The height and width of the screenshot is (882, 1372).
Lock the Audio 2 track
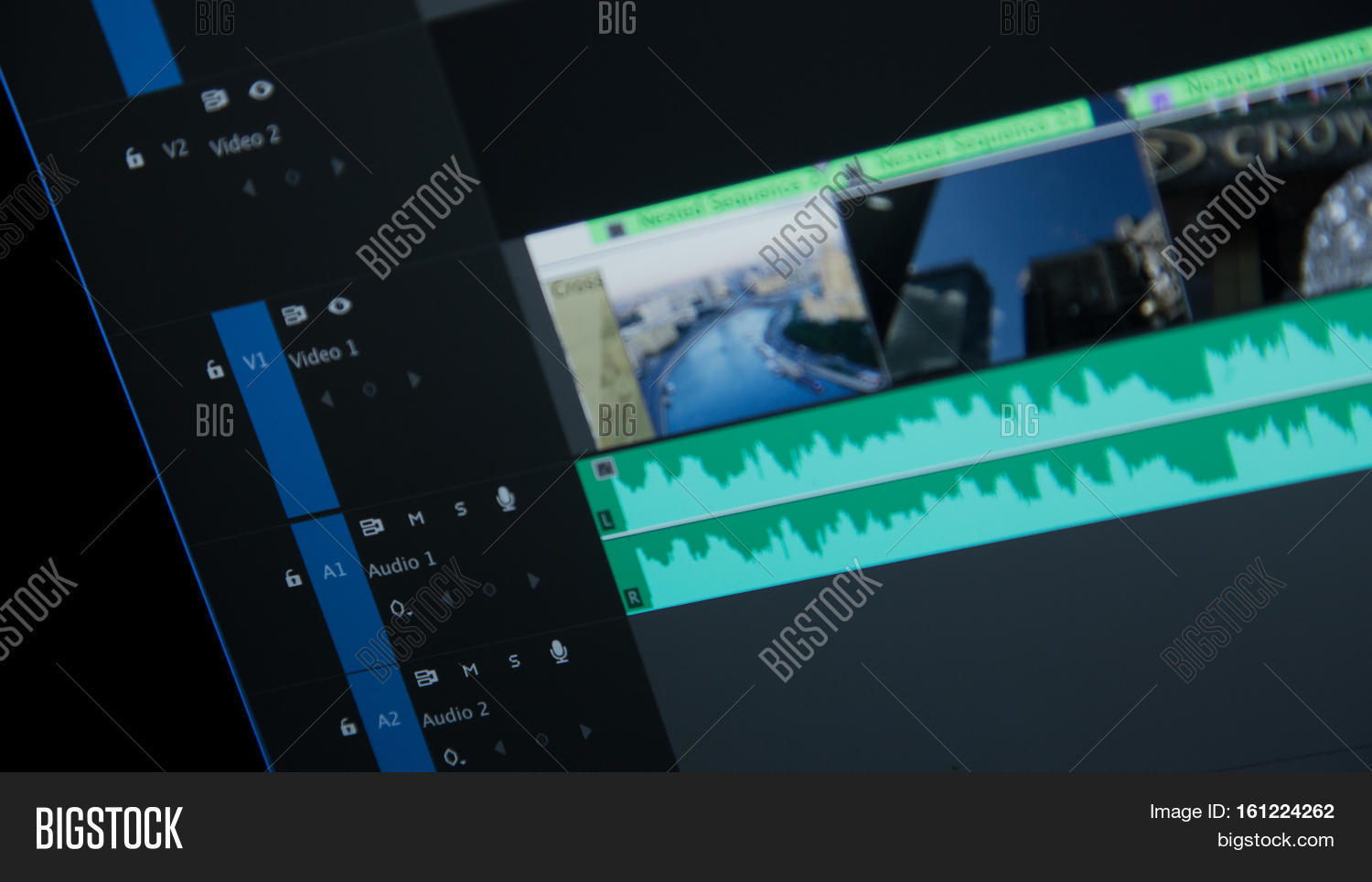click(x=348, y=726)
